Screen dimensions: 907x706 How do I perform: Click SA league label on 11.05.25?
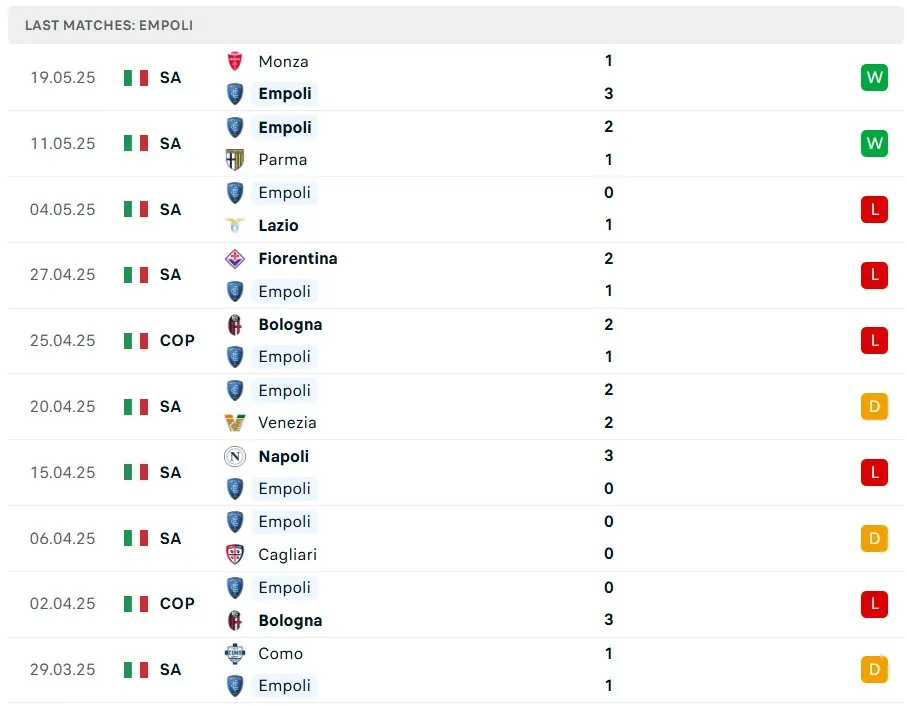click(170, 143)
